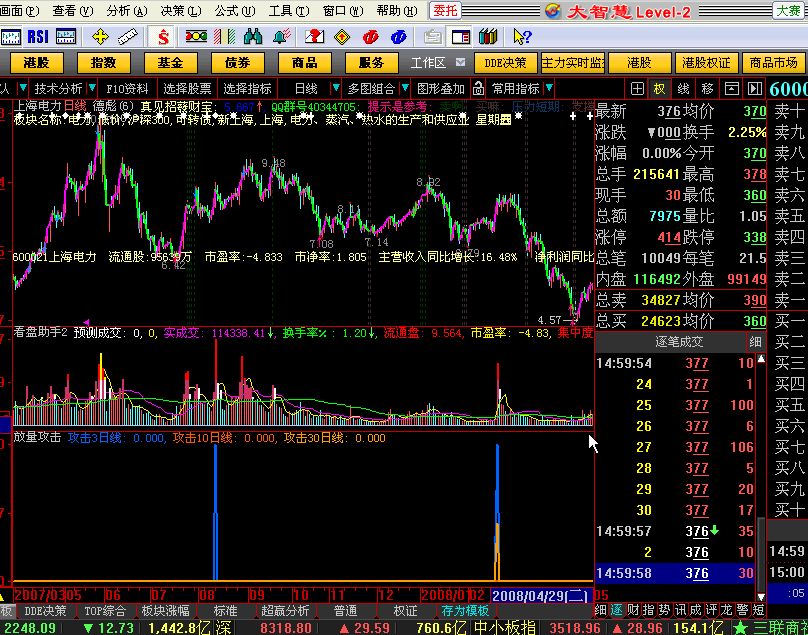Switch to the 超赢分析 bottom tab
The height and width of the screenshot is (635, 808).
(x=285, y=611)
